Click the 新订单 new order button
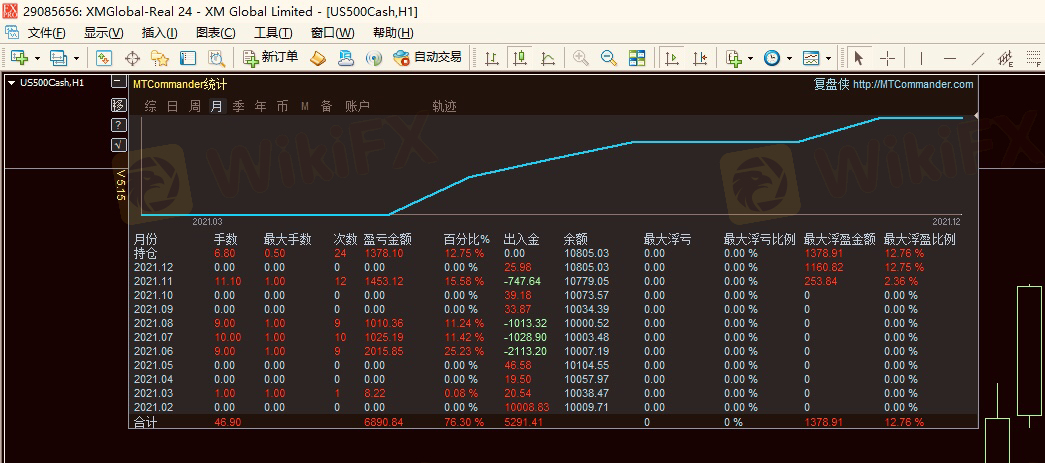The height and width of the screenshot is (463, 1045). 270,58
